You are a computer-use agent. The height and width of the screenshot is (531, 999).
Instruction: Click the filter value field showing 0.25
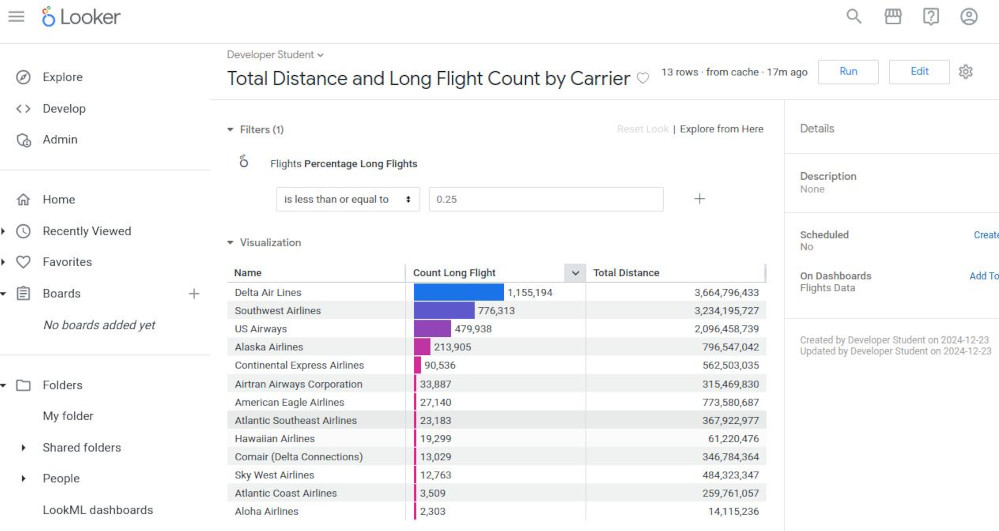pos(546,200)
